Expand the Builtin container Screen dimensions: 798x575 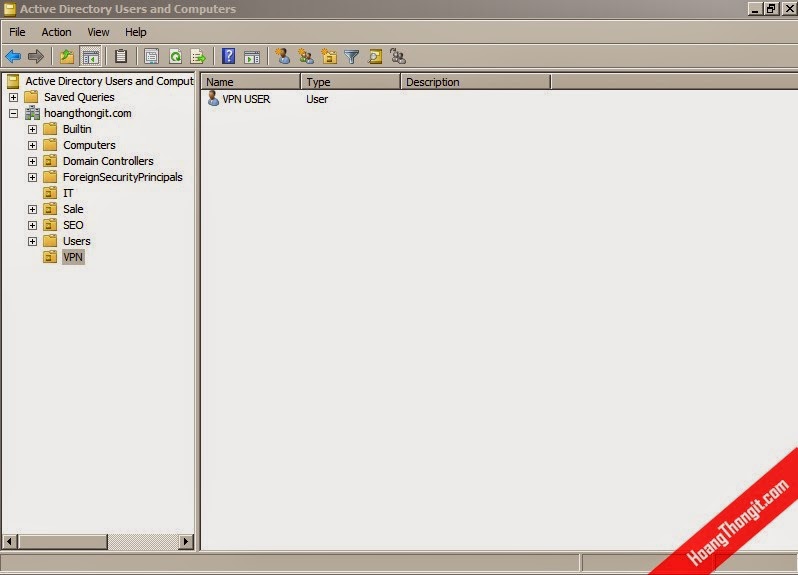[x=32, y=129]
